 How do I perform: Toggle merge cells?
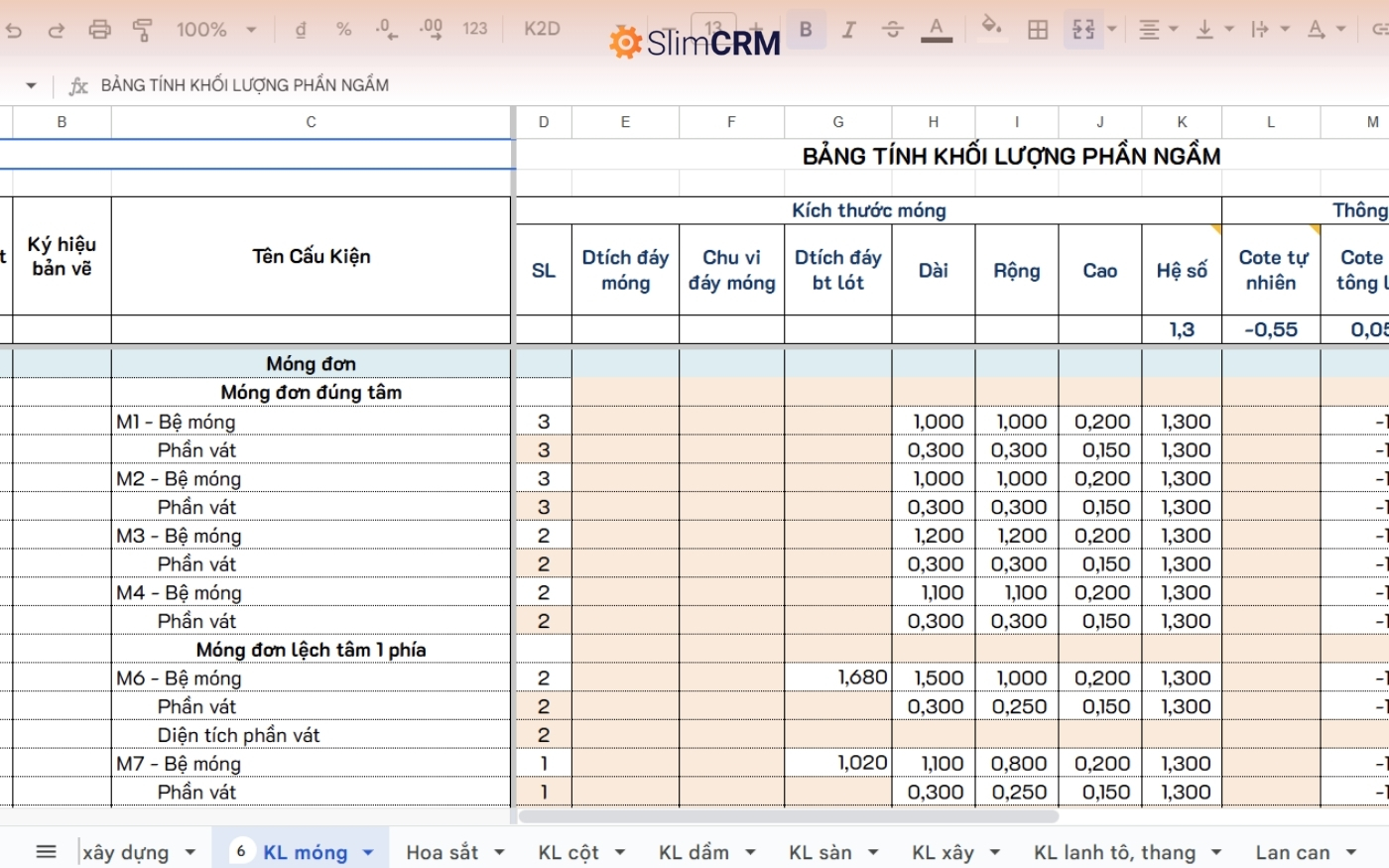pos(1082,30)
